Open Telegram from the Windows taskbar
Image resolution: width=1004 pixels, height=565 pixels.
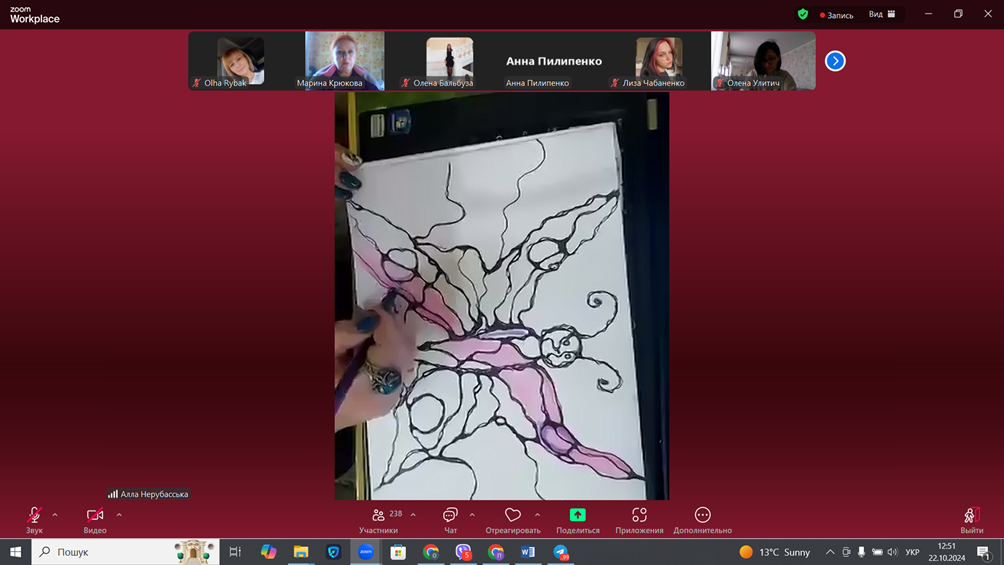pos(561,552)
